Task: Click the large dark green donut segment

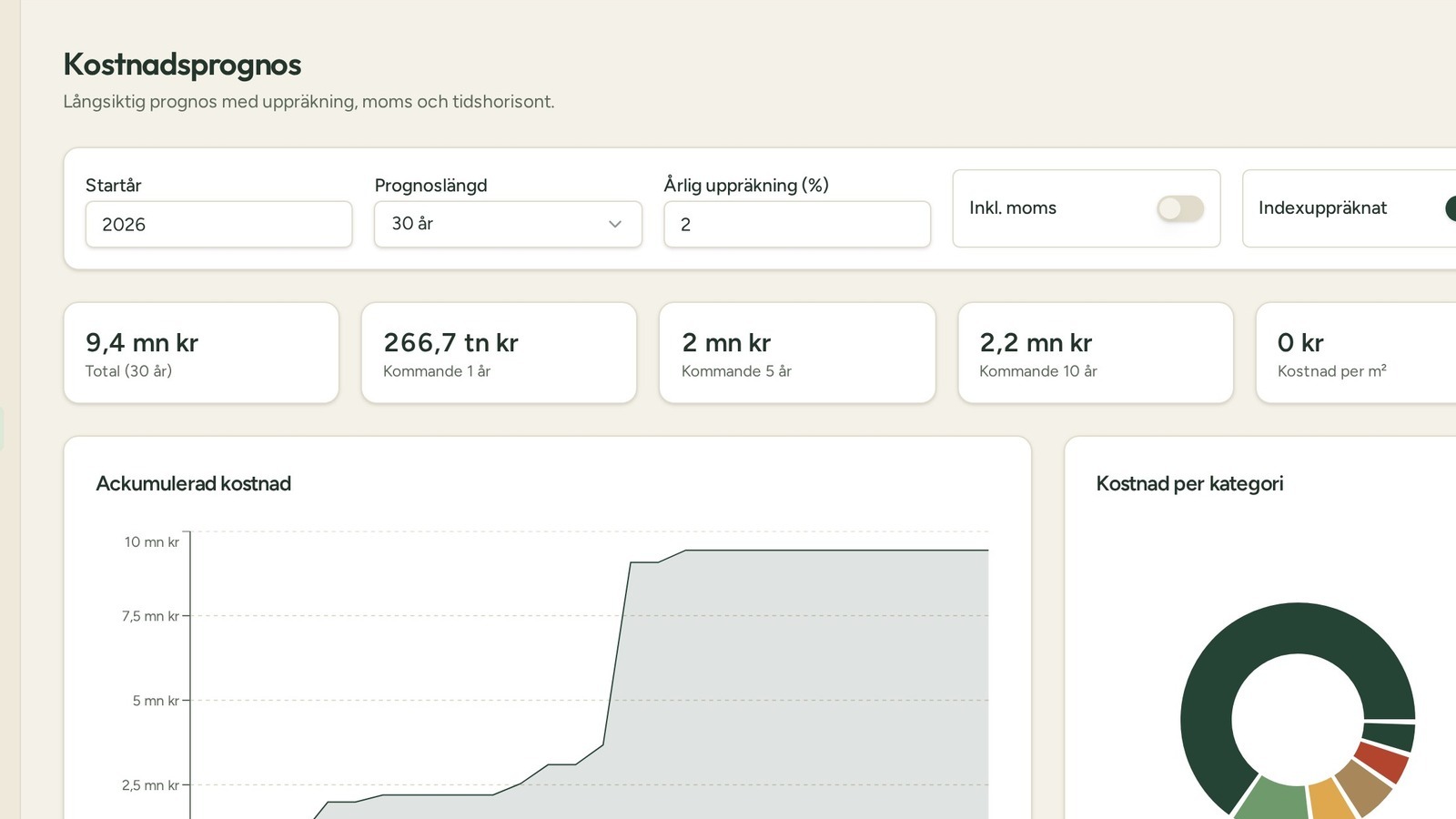Action: (x=1219, y=664)
